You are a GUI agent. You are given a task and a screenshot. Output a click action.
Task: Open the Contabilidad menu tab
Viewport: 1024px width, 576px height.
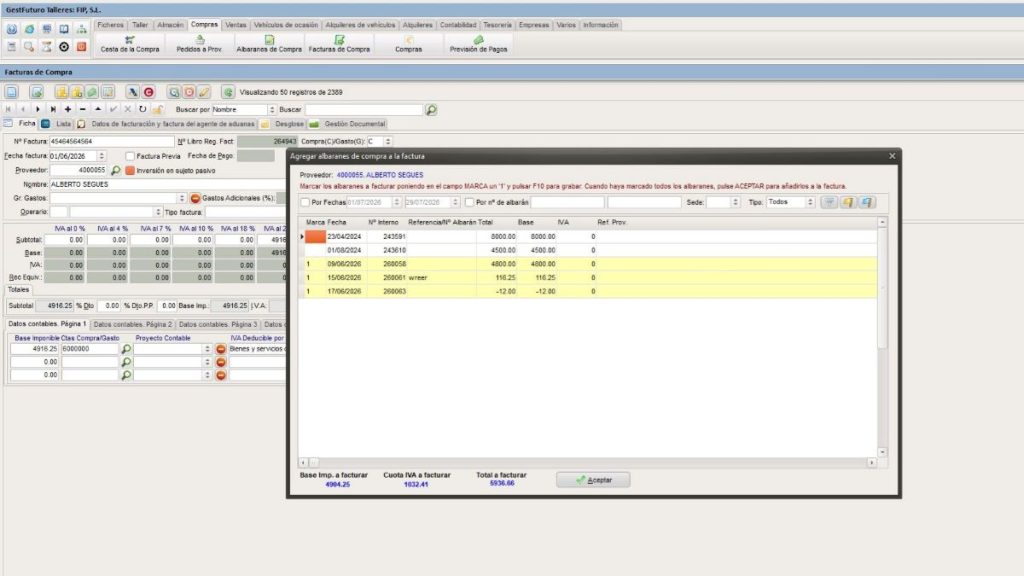click(458, 25)
